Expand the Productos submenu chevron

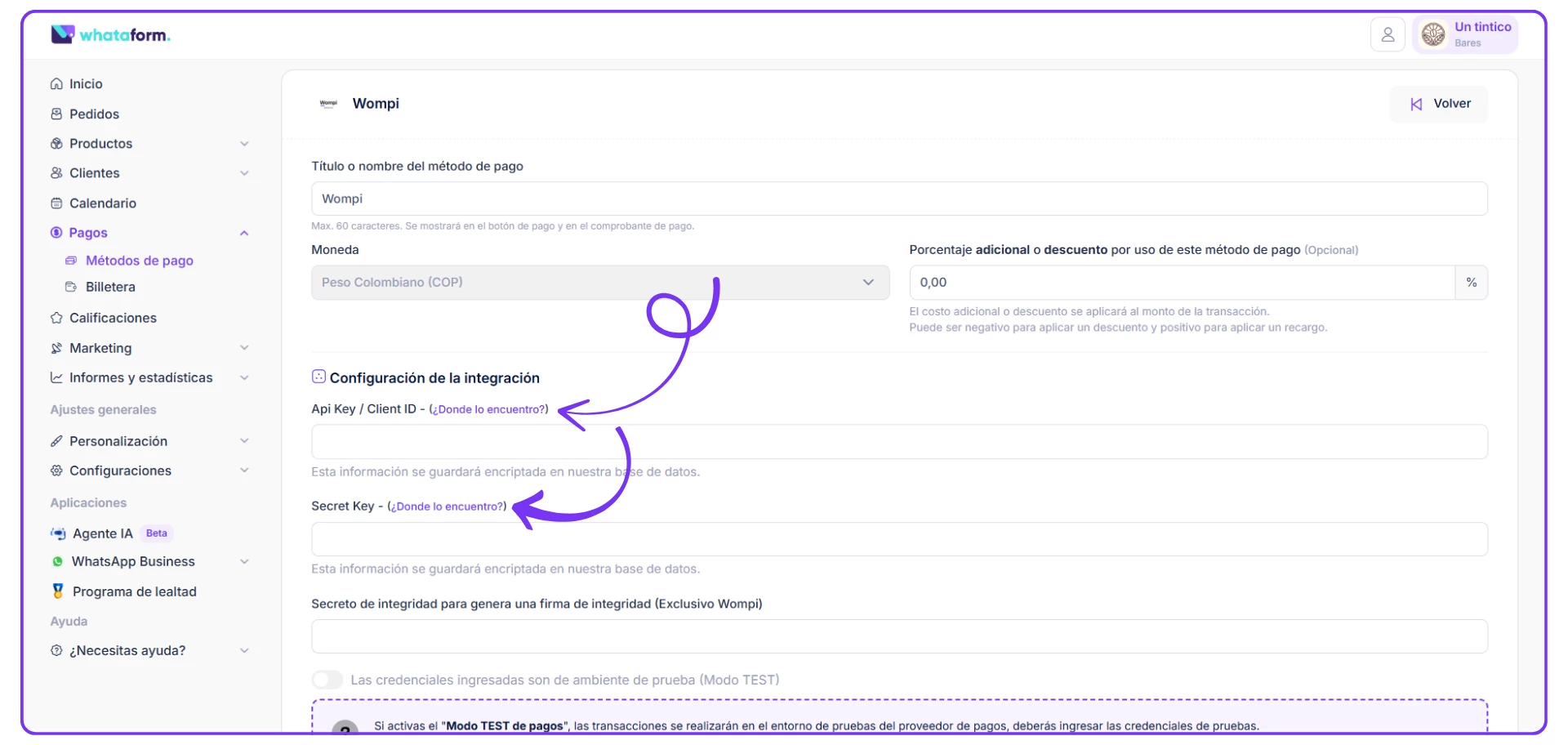(x=244, y=144)
